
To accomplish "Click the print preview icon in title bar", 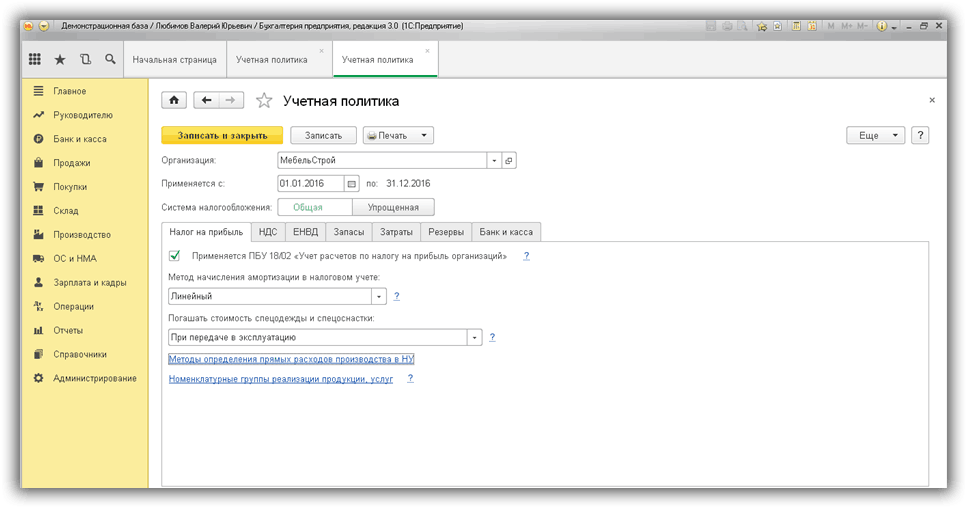I will point(743,26).
